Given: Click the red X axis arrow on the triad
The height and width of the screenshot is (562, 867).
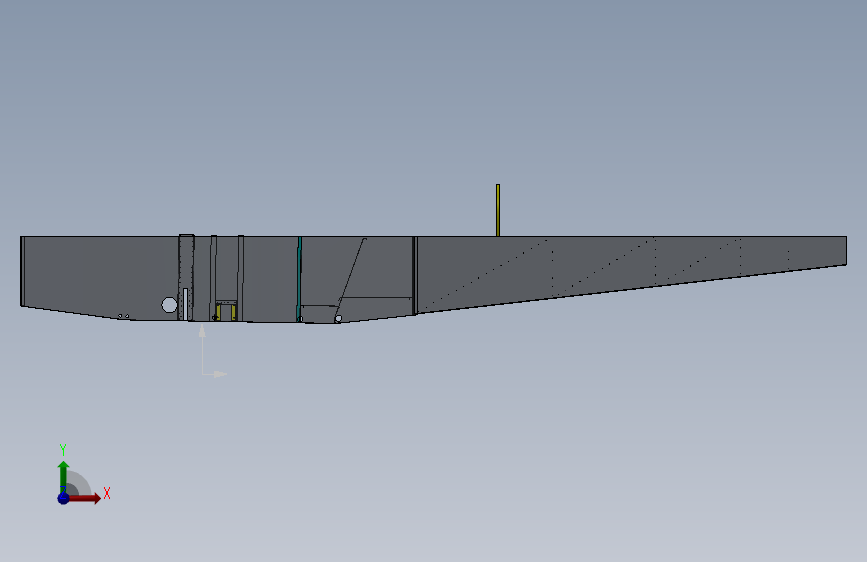Looking at the screenshot, I should pos(86,498).
